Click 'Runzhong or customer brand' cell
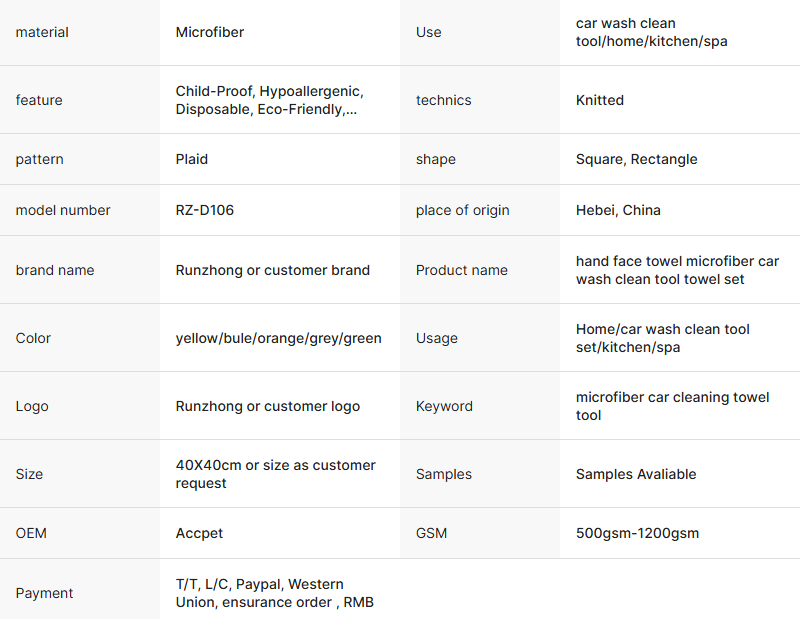The image size is (800, 619). point(273,270)
